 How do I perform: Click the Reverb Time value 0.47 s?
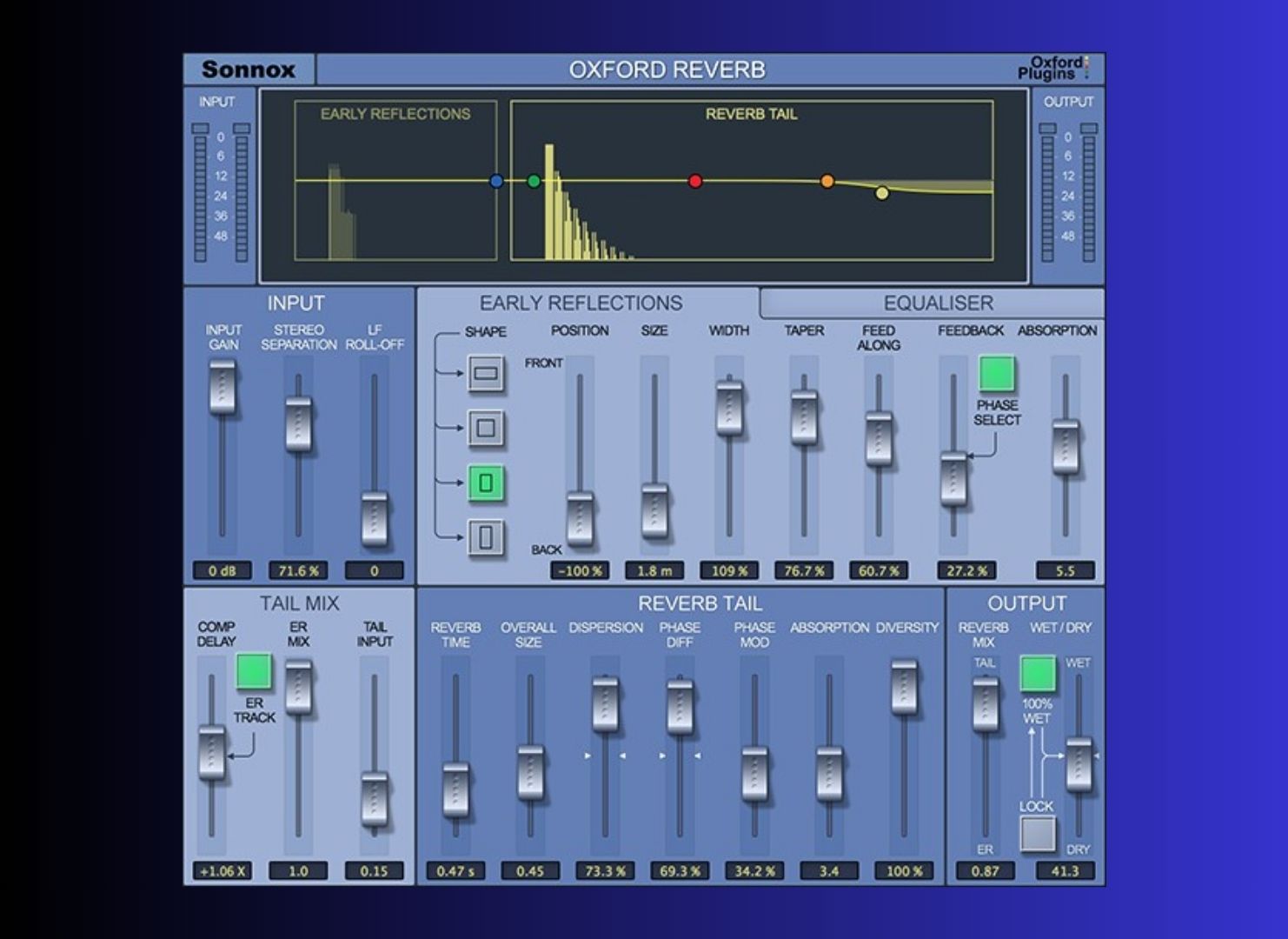(x=455, y=871)
